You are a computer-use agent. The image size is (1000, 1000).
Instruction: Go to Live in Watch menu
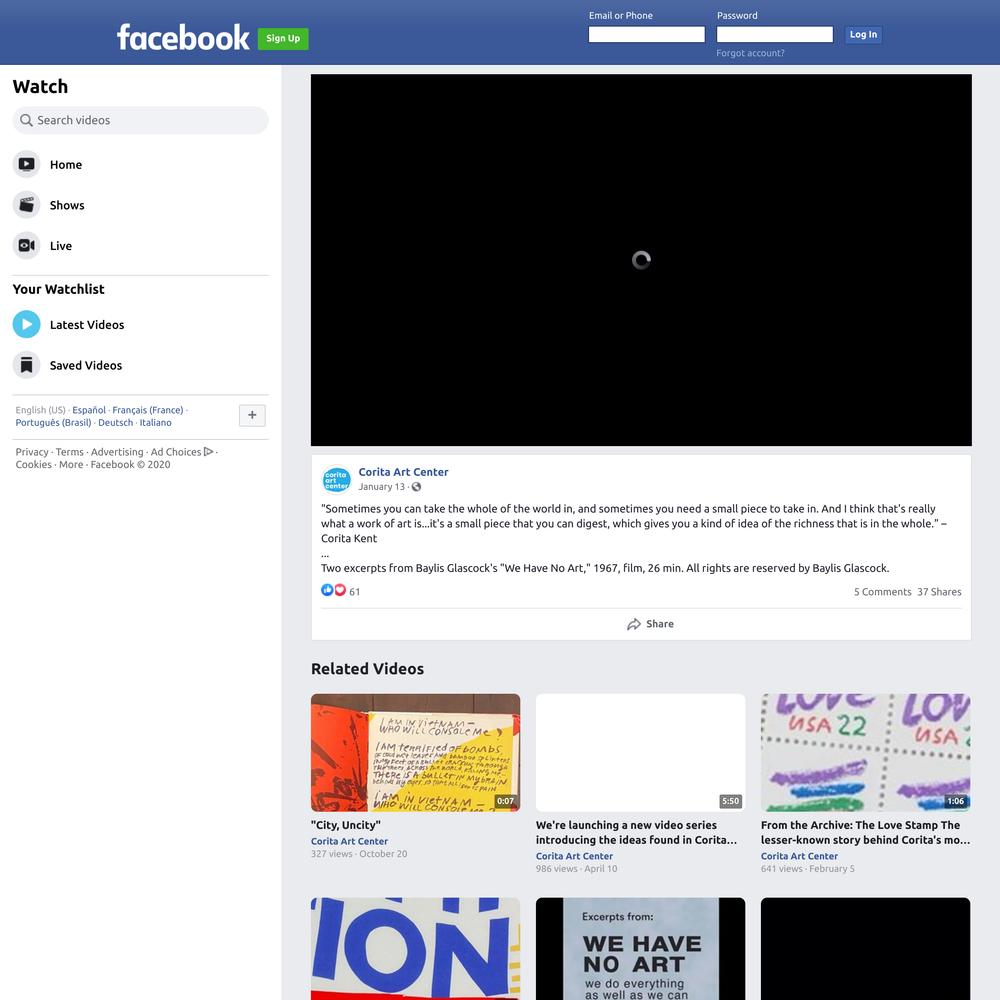coord(61,246)
